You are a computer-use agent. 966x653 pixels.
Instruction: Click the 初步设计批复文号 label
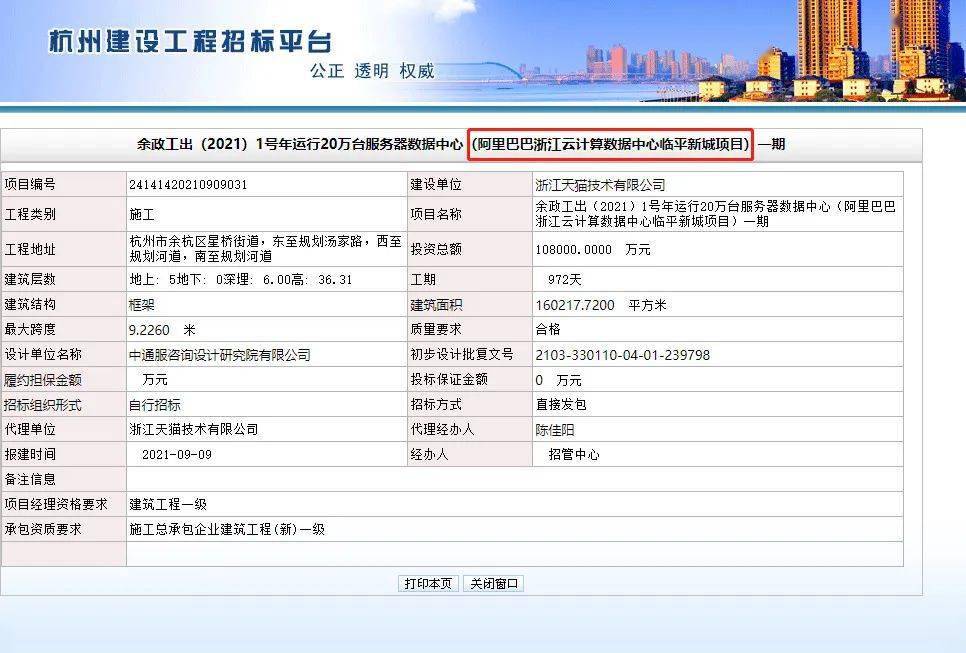point(462,354)
